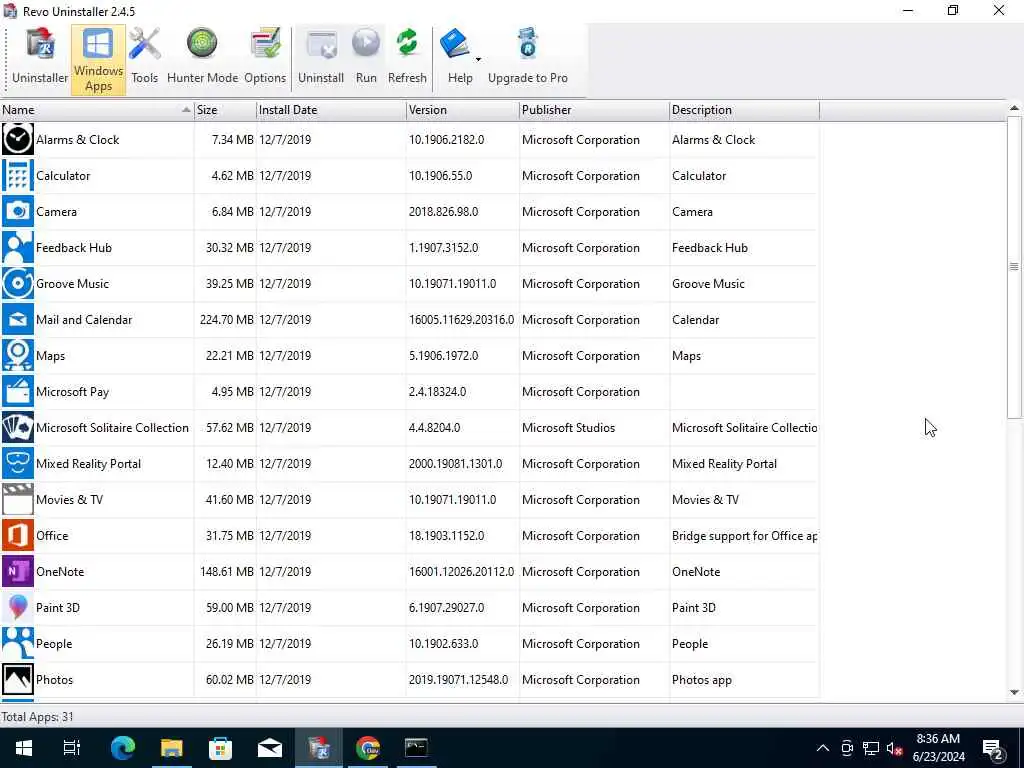Screen dimensions: 1024x768
Task: Activate Hunter Mode
Action: tap(202, 57)
